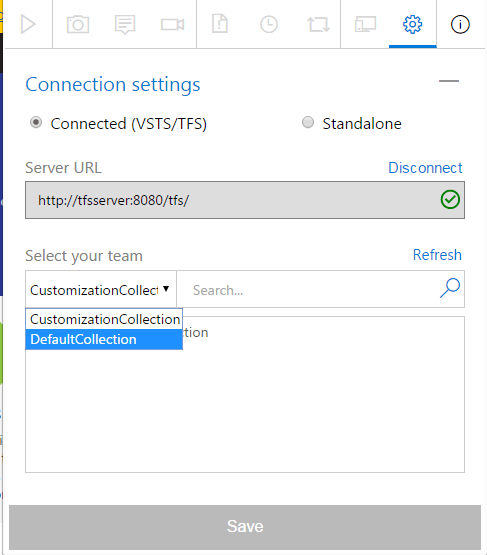
Task: Open the info about icon
Action: tap(460, 24)
